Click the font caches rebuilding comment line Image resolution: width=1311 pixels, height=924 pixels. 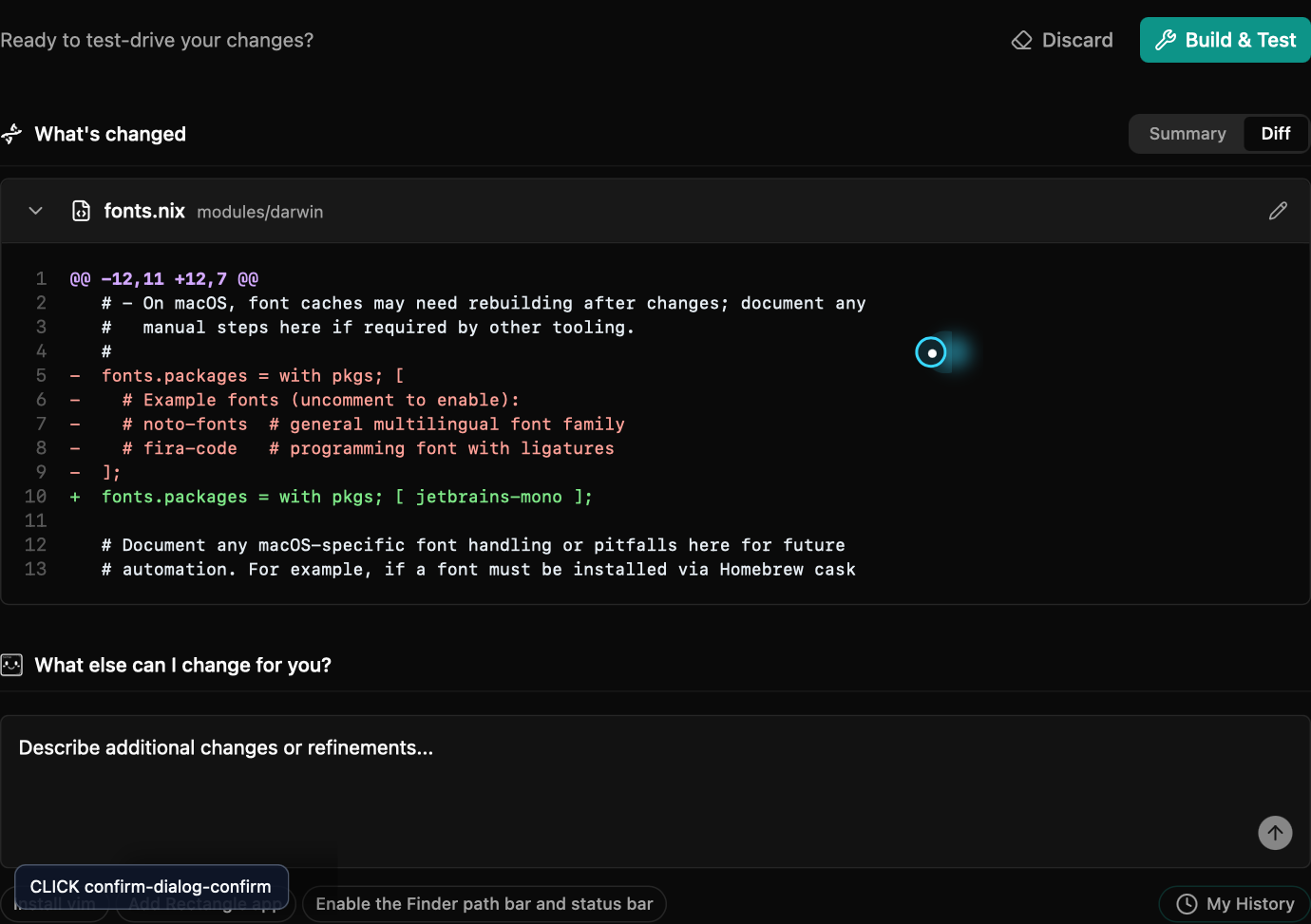(484, 303)
